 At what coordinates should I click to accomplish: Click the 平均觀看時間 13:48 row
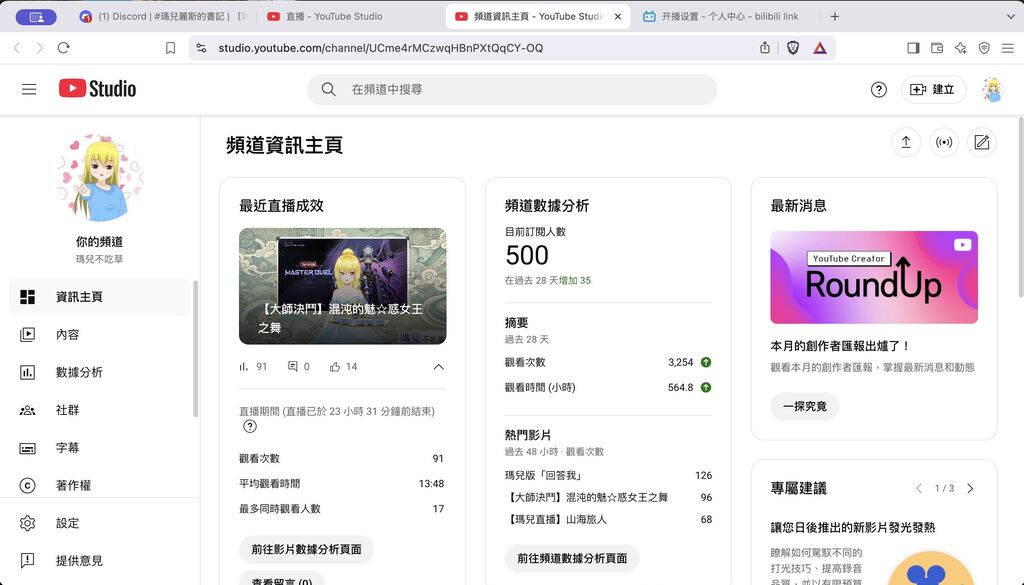tap(342, 484)
